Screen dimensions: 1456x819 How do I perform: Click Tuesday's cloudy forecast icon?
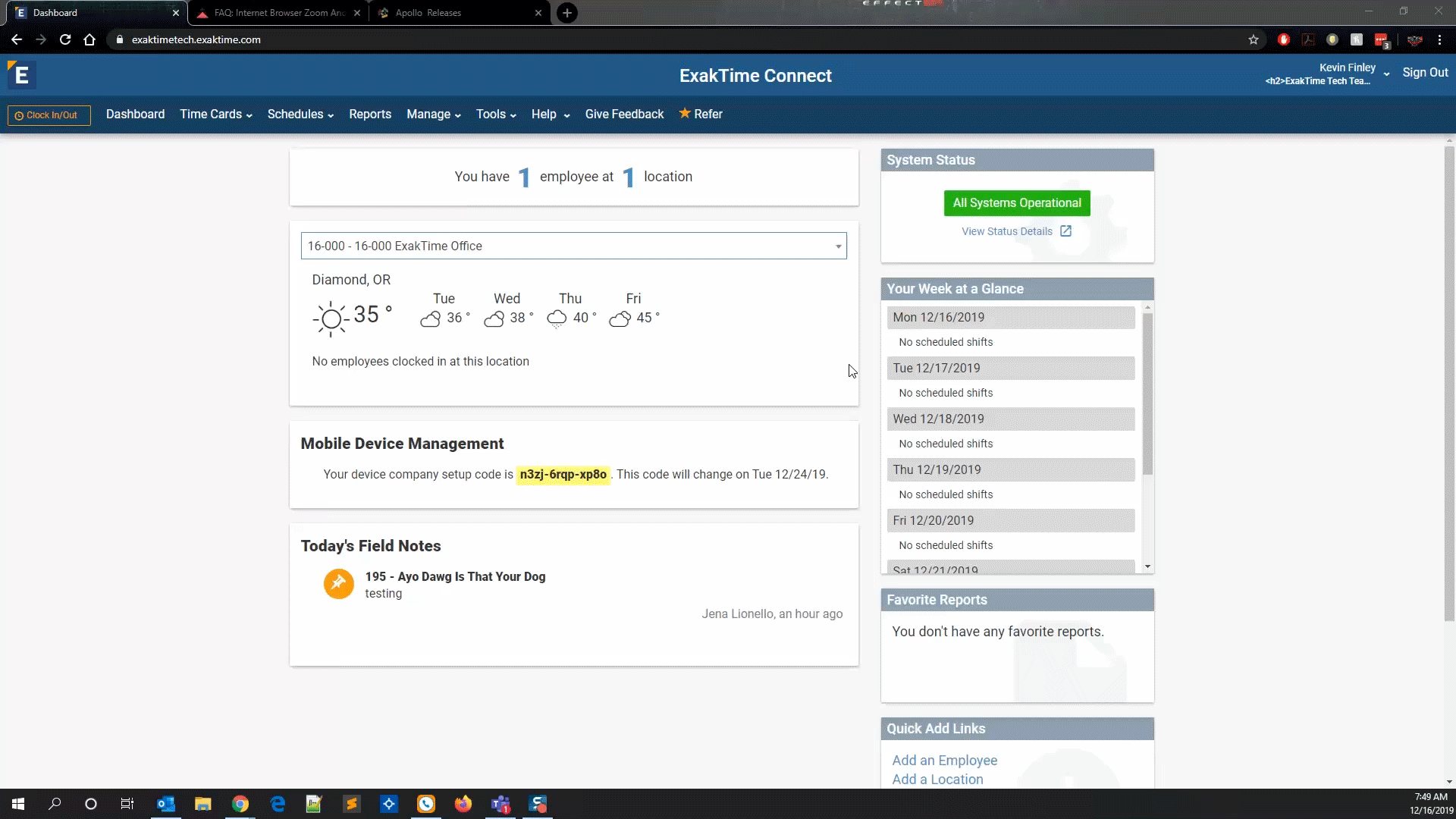tap(430, 318)
